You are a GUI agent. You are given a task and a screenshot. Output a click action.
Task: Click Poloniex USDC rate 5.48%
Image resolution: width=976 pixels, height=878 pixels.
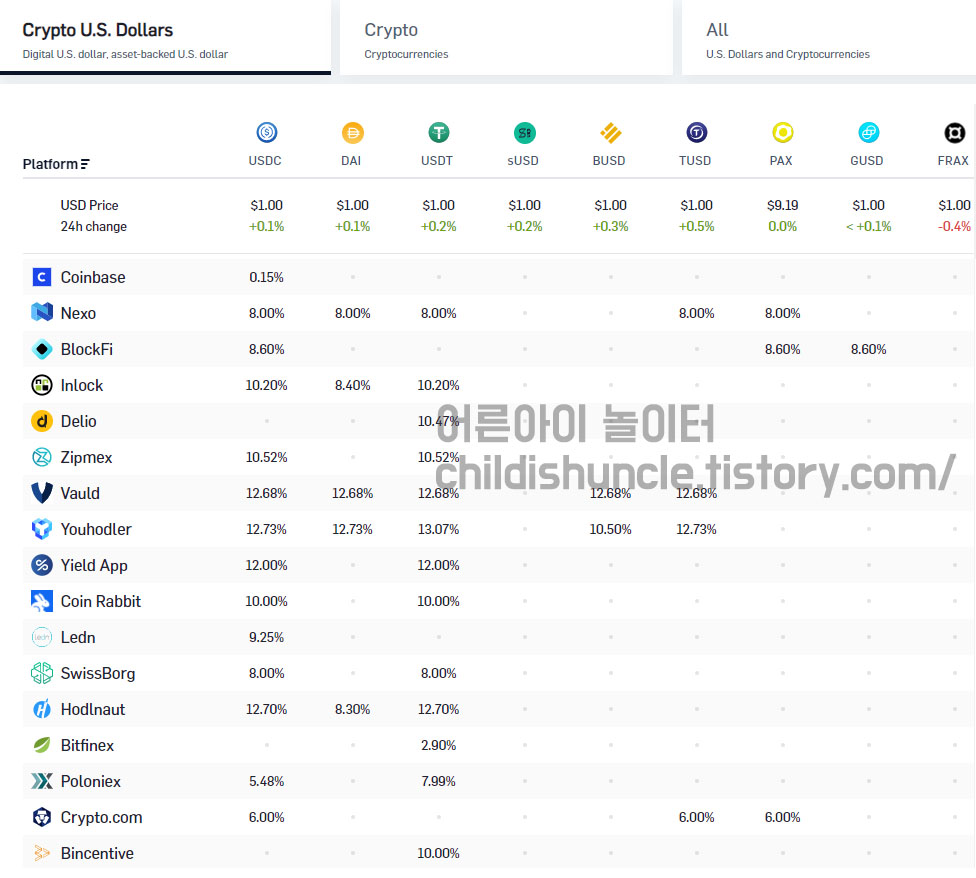coord(266,781)
